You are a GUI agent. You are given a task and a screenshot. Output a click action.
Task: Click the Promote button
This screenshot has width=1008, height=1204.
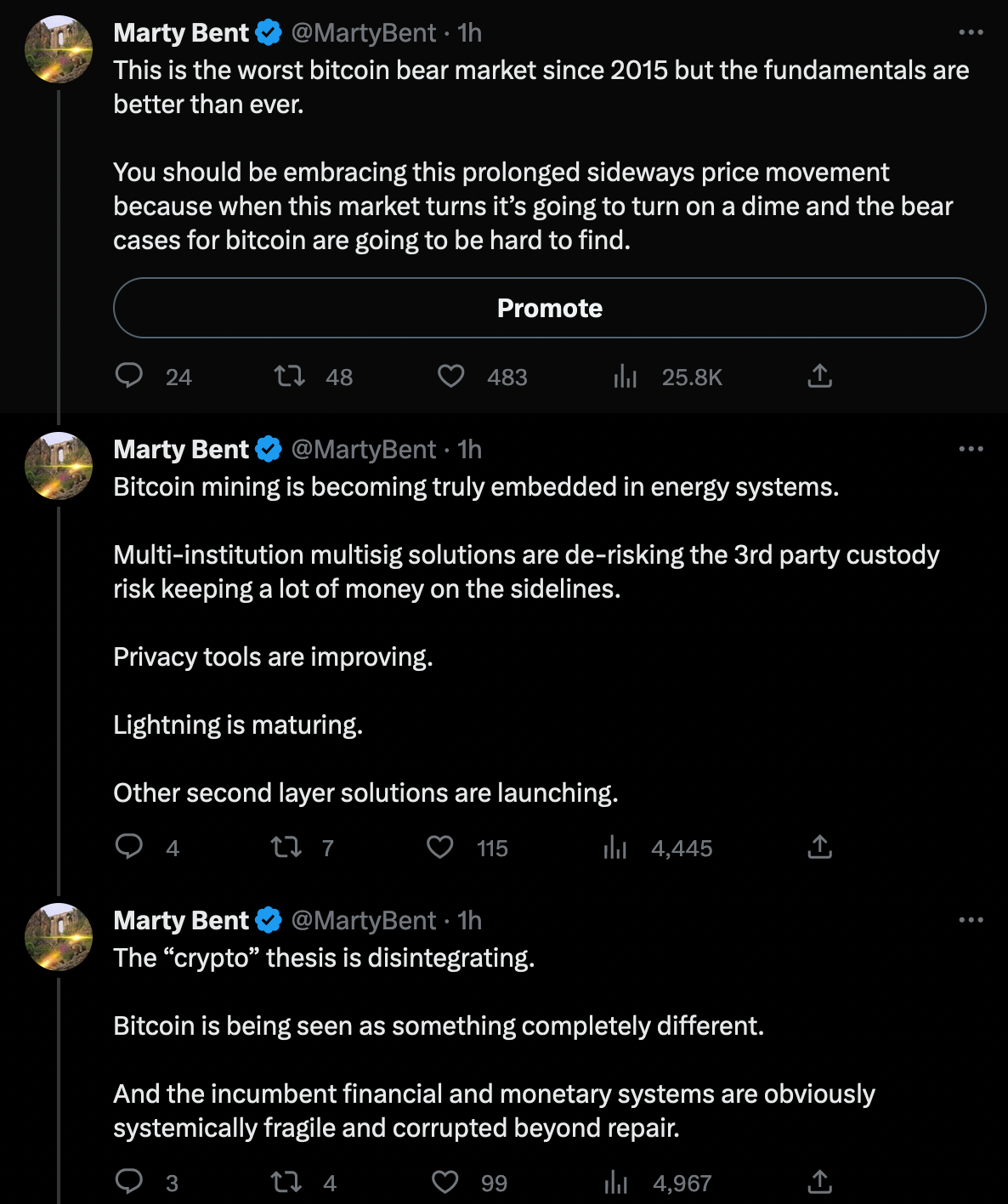(549, 308)
